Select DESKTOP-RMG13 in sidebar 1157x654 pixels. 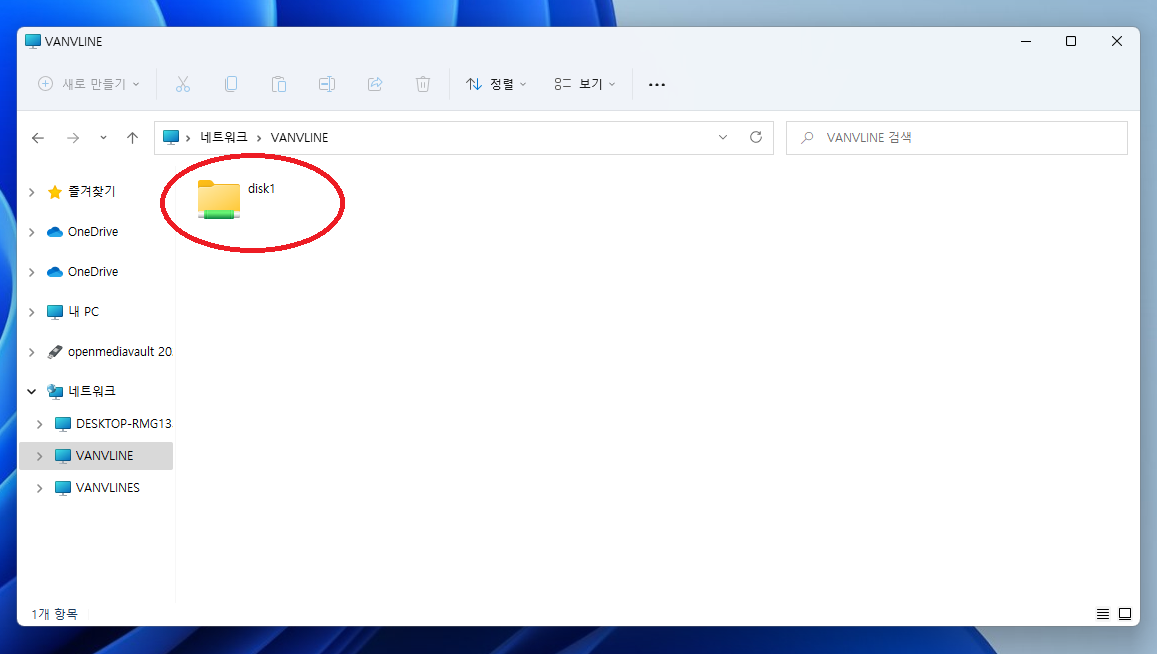click(123, 424)
